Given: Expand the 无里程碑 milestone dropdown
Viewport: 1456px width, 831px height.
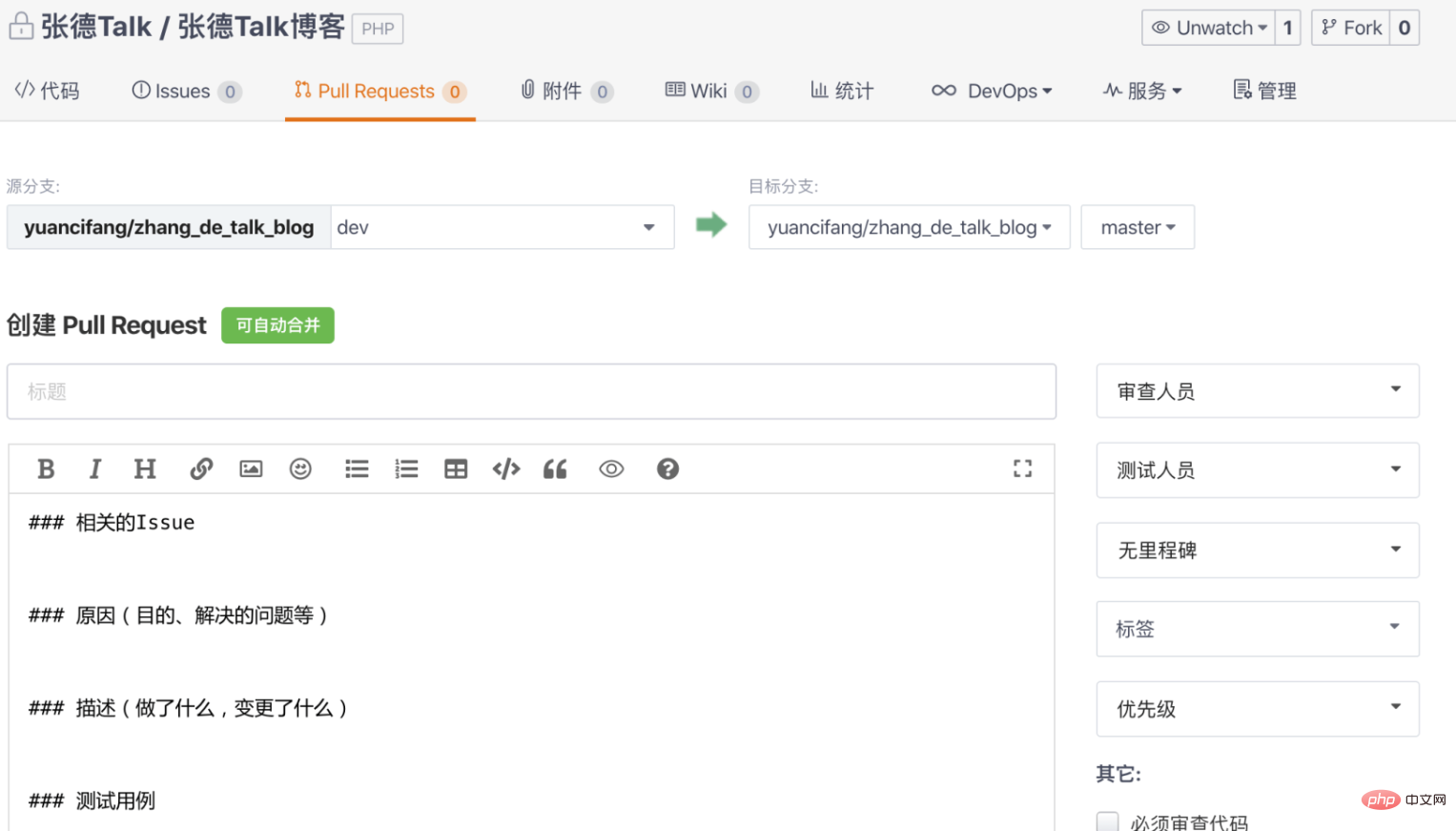Looking at the screenshot, I should coord(1258,551).
